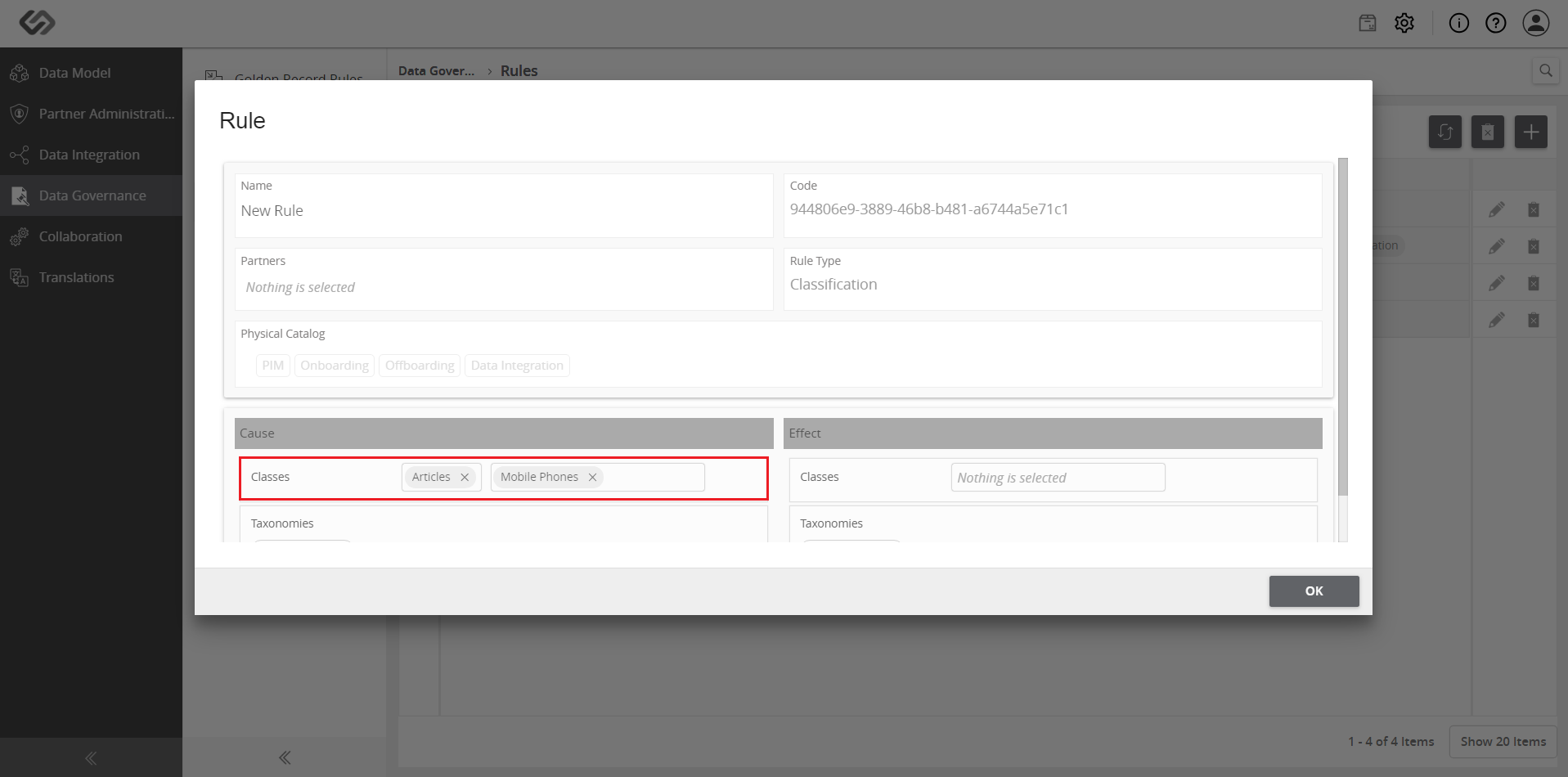
Task: Click the dialog vertical scrollbar
Action: [x=1342, y=327]
